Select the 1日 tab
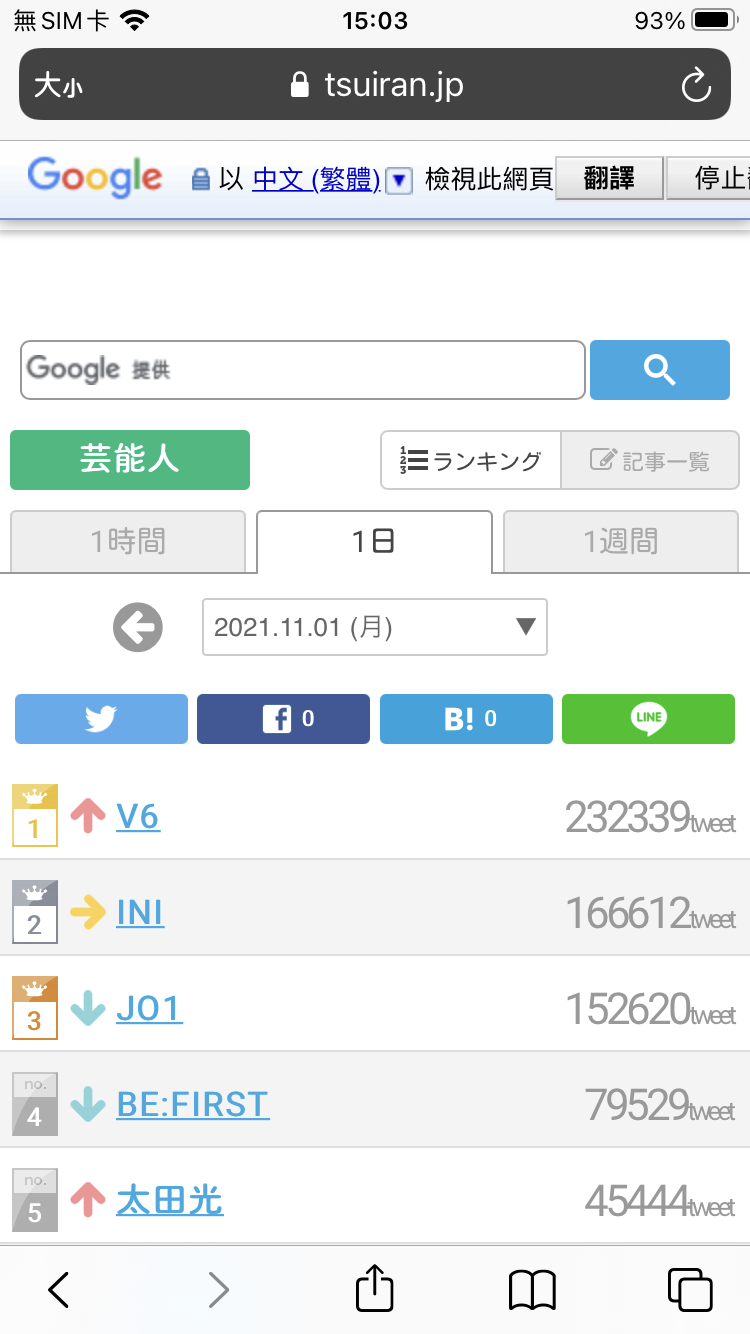The height and width of the screenshot is (1334, 750). pyautogui.click(x=374, y=541)
